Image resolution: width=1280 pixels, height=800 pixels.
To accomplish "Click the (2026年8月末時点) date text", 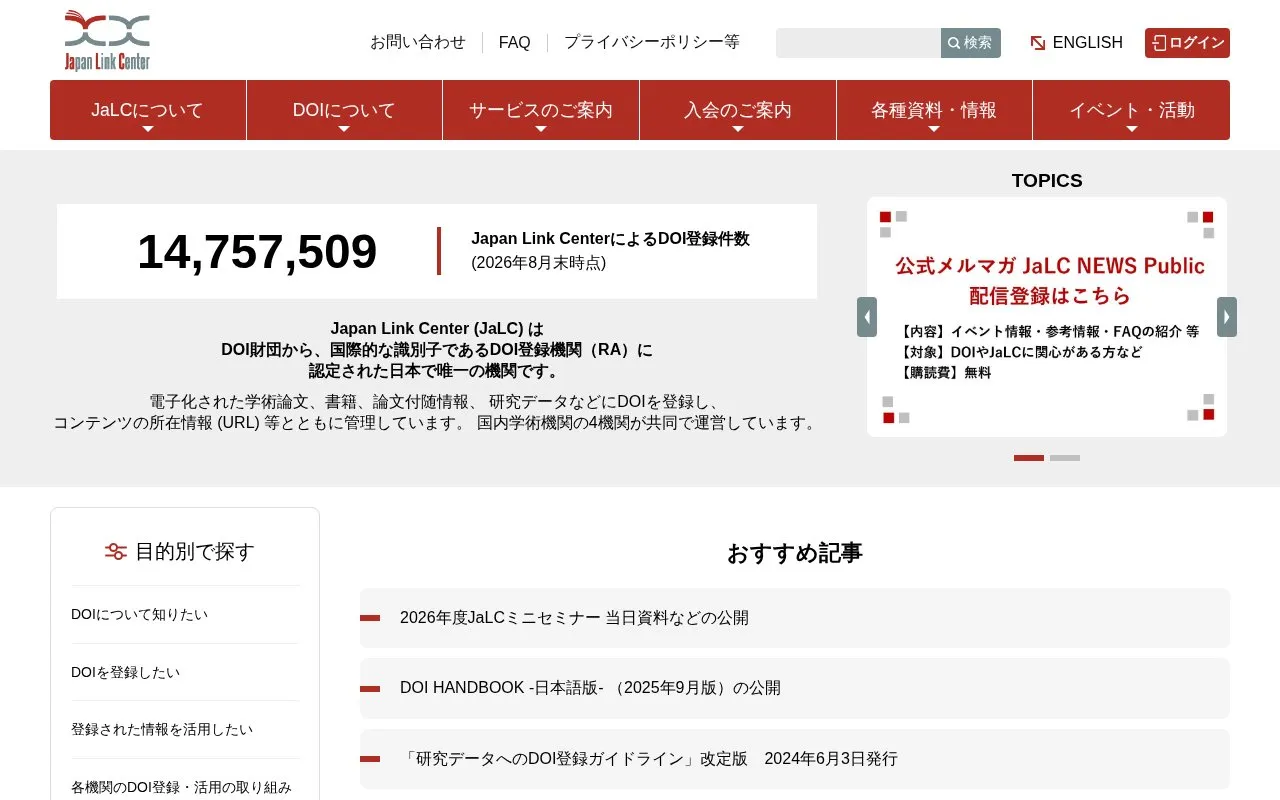I will tap(539, 263).
